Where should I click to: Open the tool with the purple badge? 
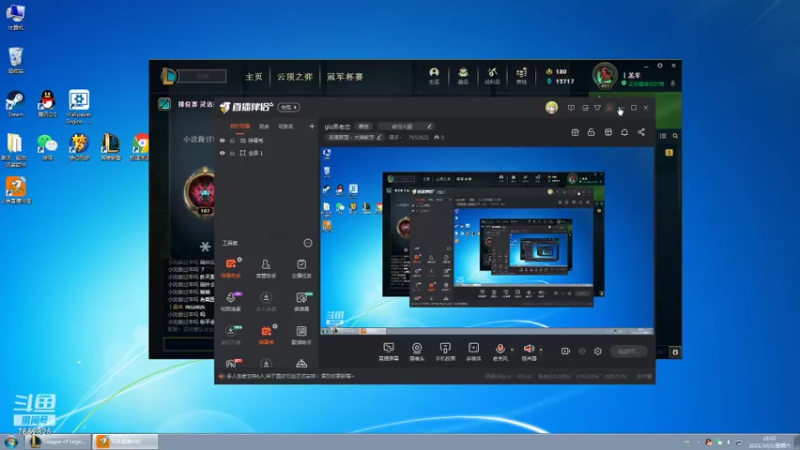(231, 302)
